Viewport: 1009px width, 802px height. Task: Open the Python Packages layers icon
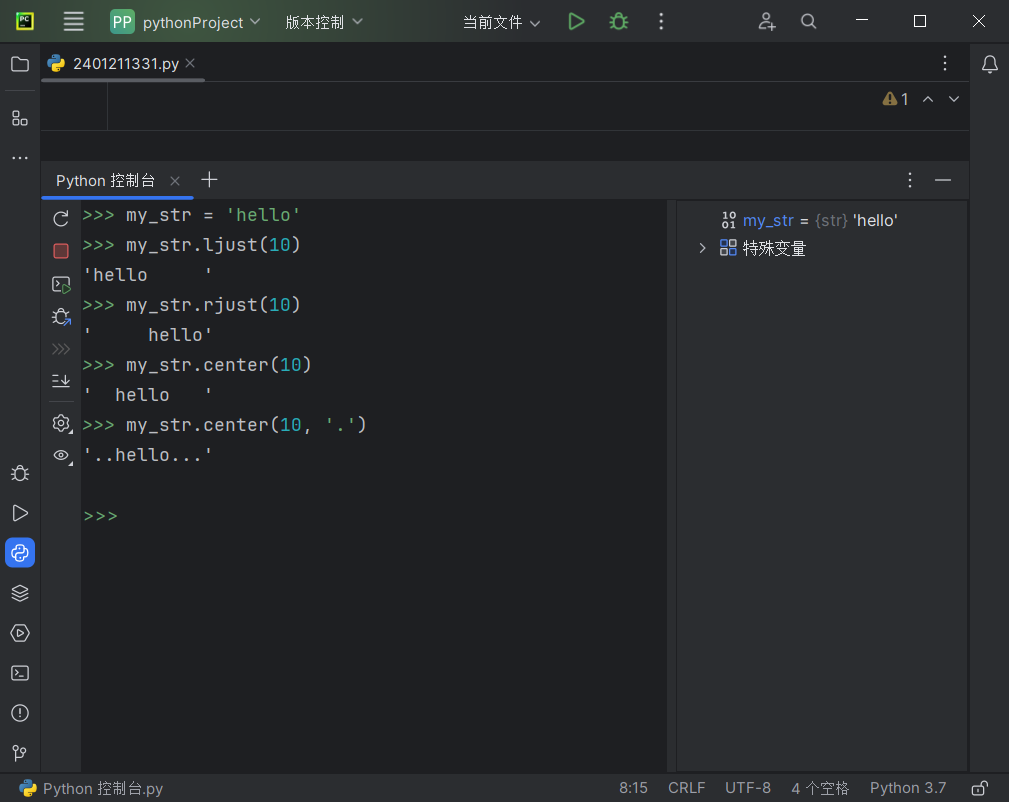coord(20,593)
